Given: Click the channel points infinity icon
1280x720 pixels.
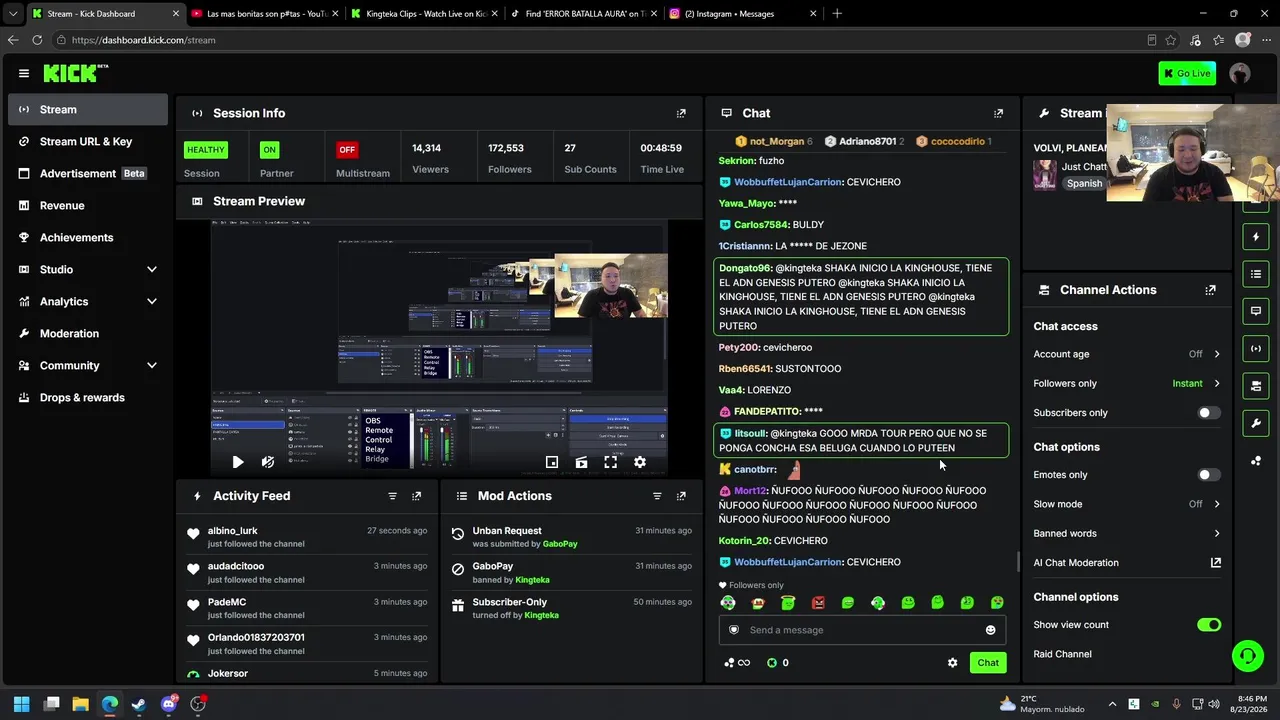Looking at the screenshot, I should pyautogui.click(x=737, y=663).
